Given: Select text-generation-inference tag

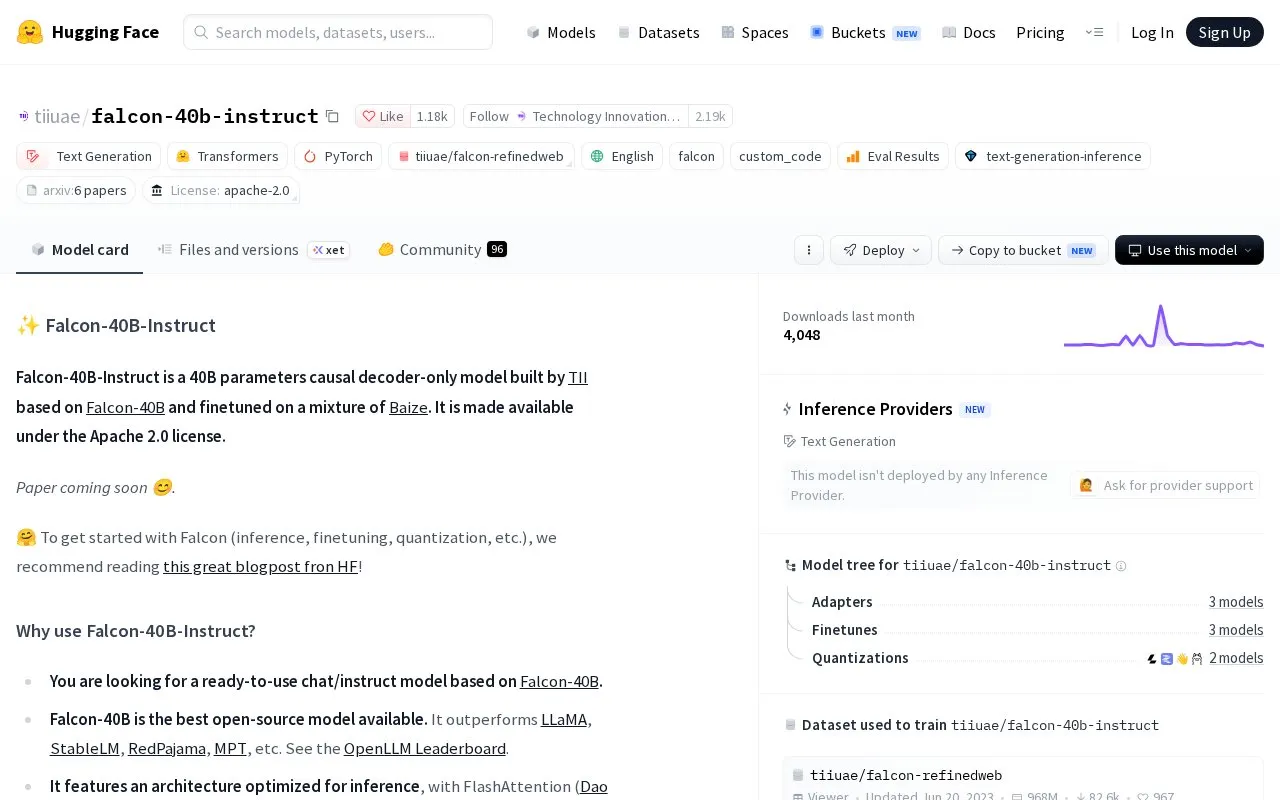Looking at the screenshot, I should (1053, 156).
